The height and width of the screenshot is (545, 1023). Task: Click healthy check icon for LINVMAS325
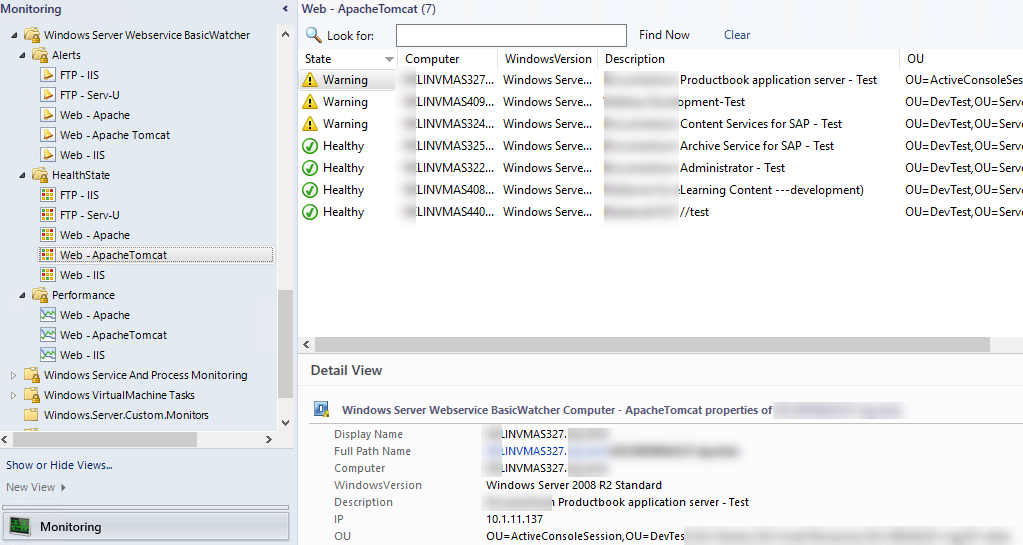311,146
